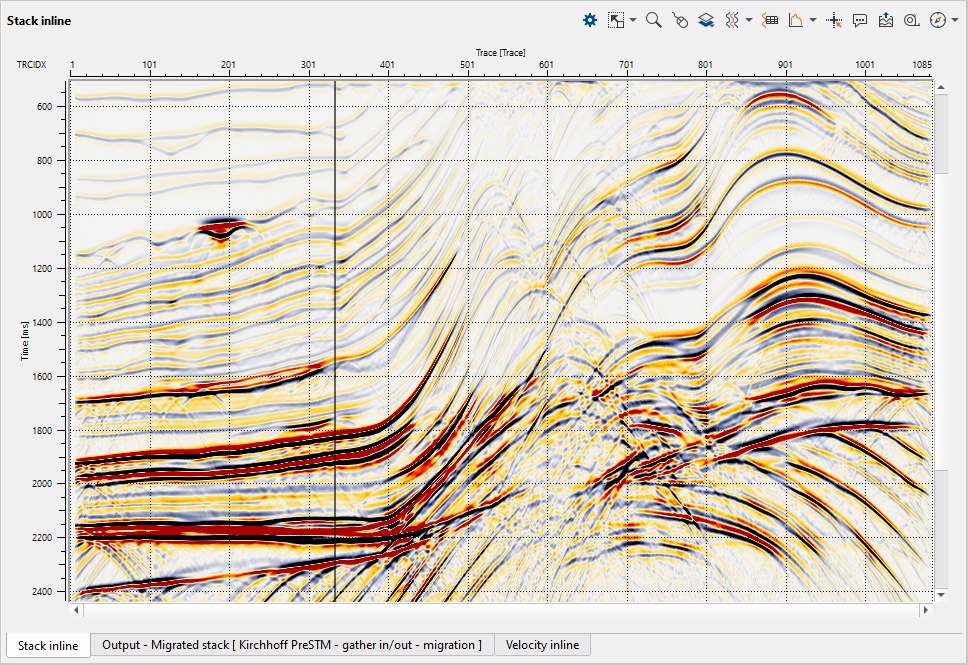Screen dimensions: 968x665
Task: Click the spectrum graph icon
Action: click(x=796, y=20)
